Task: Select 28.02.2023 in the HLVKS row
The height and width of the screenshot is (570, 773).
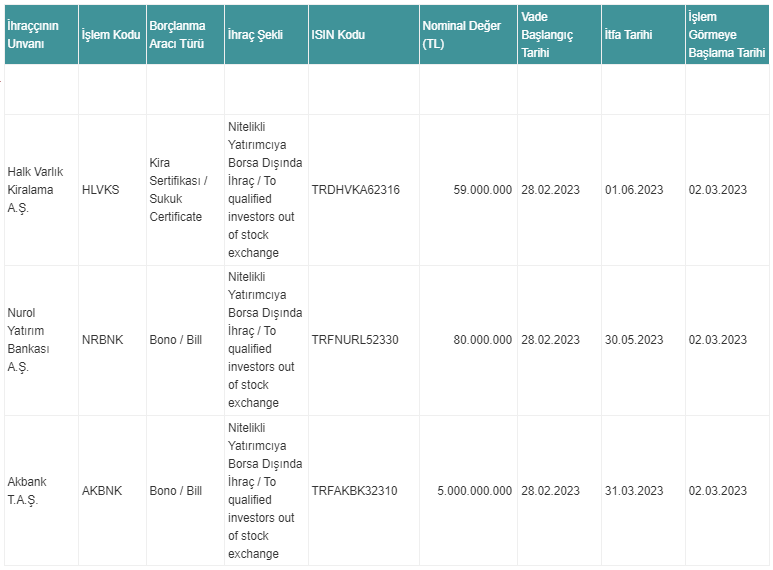Action: 550,190
